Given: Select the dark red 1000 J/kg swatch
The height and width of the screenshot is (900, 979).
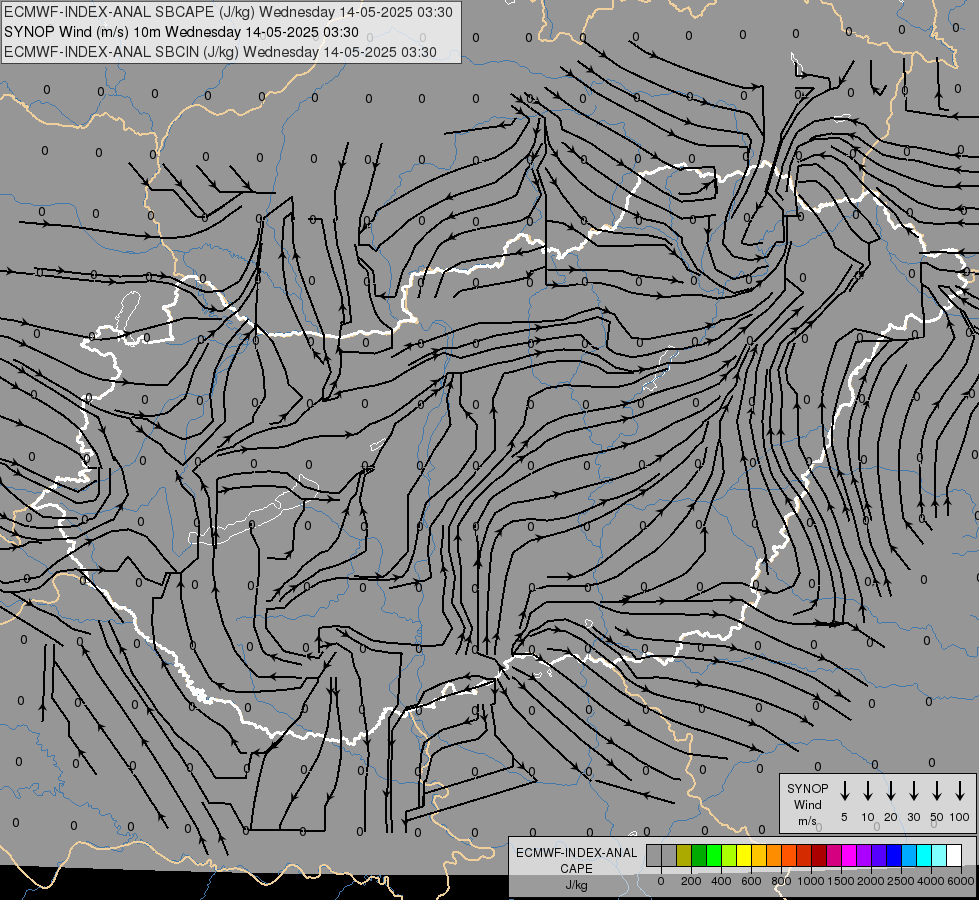Looking at the screenshot, I should (x=819, y=855).
